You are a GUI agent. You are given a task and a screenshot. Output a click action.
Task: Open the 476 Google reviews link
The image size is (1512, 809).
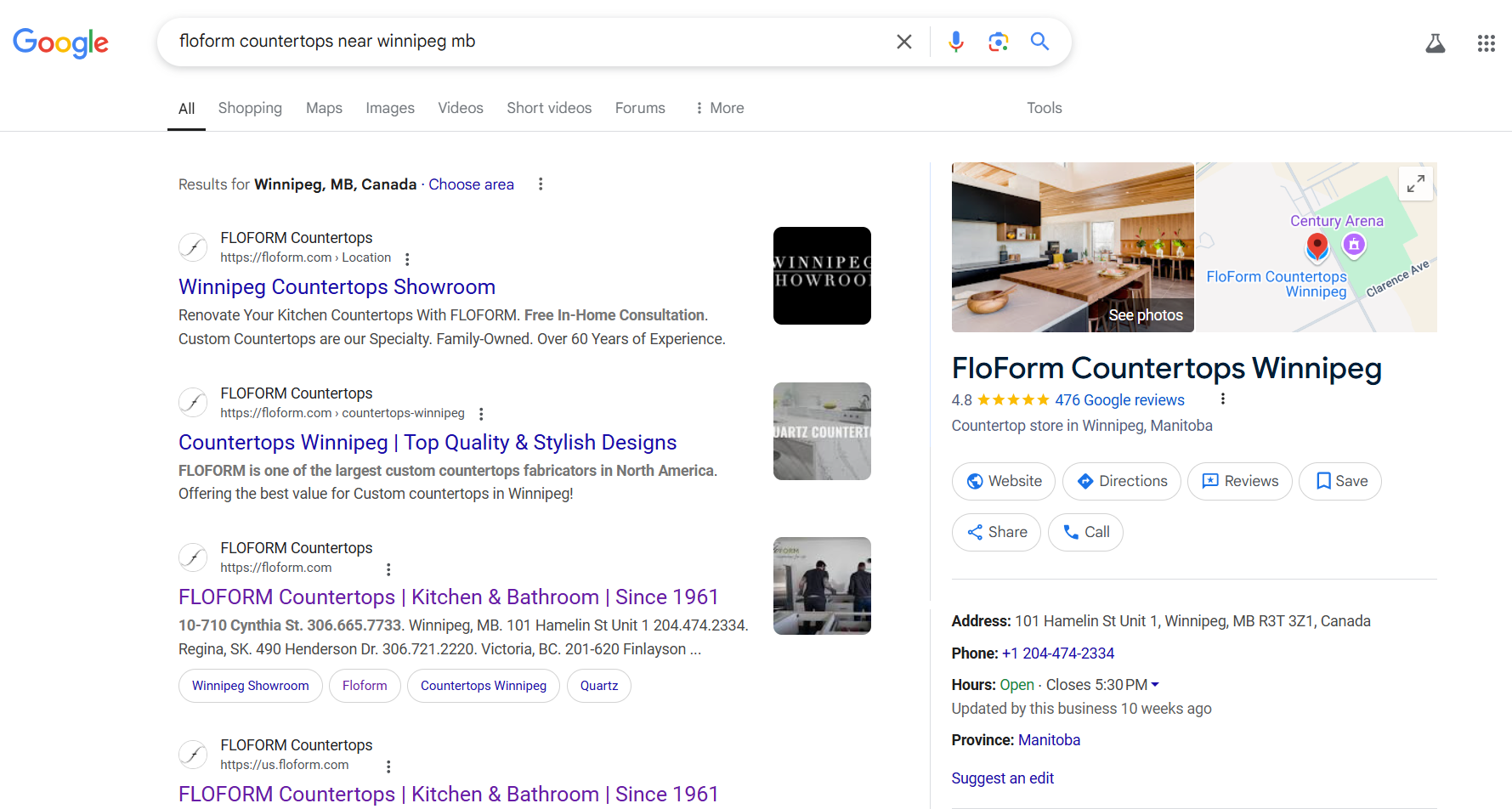(1119, 400)
